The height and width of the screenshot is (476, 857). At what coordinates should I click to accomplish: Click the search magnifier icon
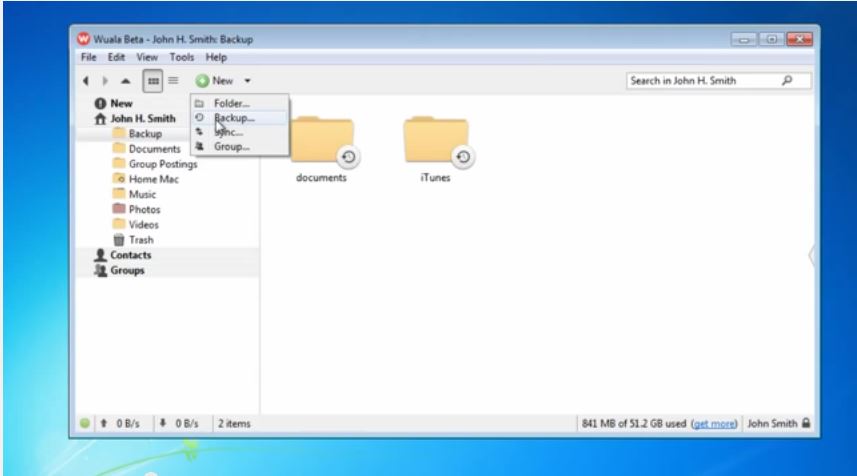787,81
